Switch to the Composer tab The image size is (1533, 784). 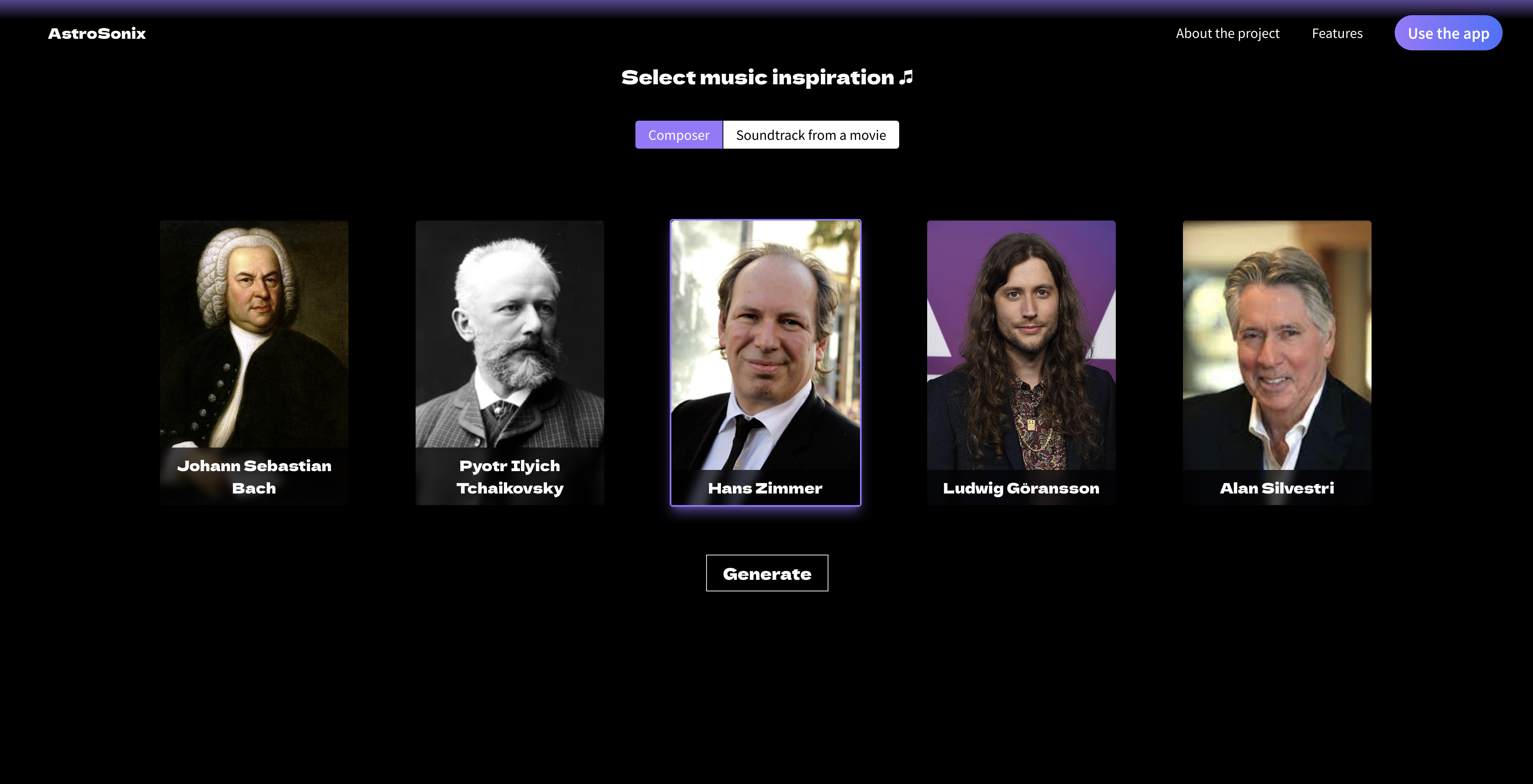pyautogui.click(x=679, y=135)
